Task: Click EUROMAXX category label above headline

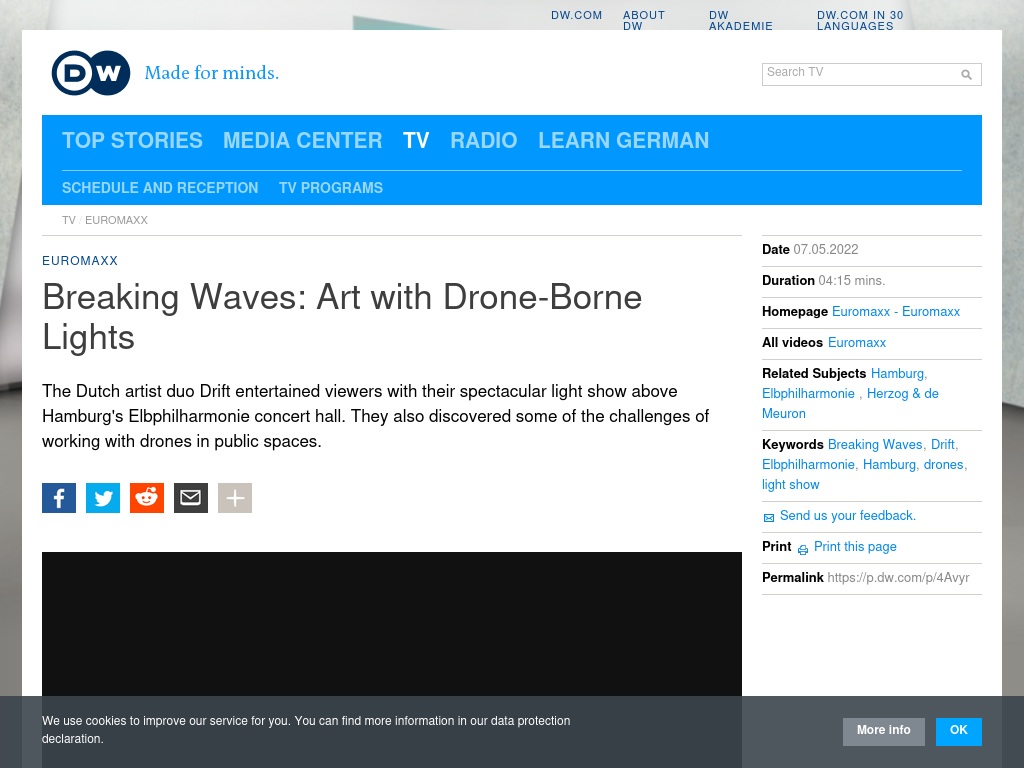Action: pyautogui.click(x=80, y=261)
